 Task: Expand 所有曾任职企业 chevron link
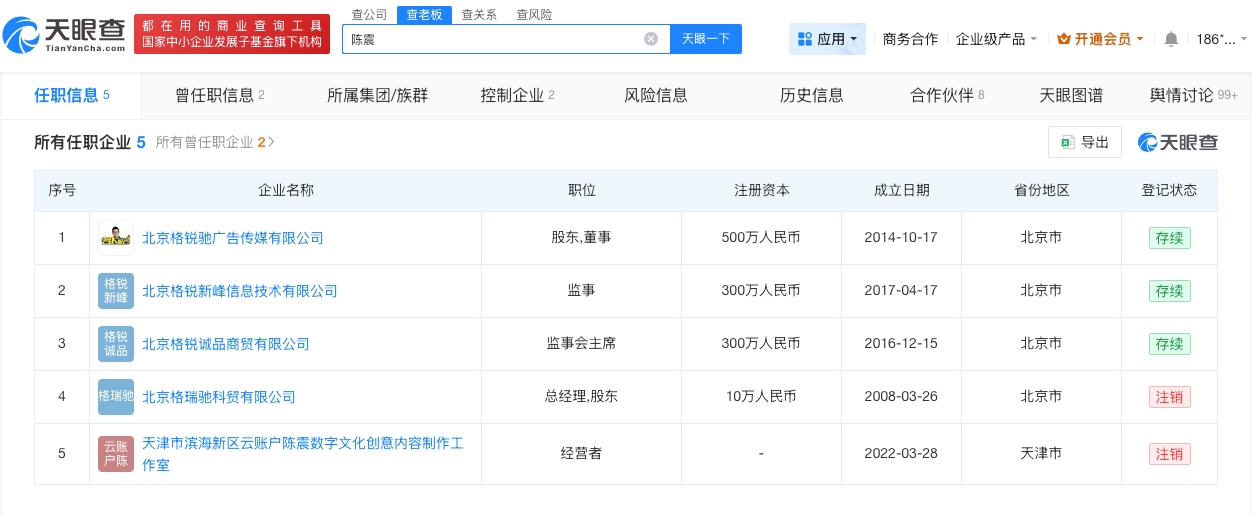pos(215,142)
